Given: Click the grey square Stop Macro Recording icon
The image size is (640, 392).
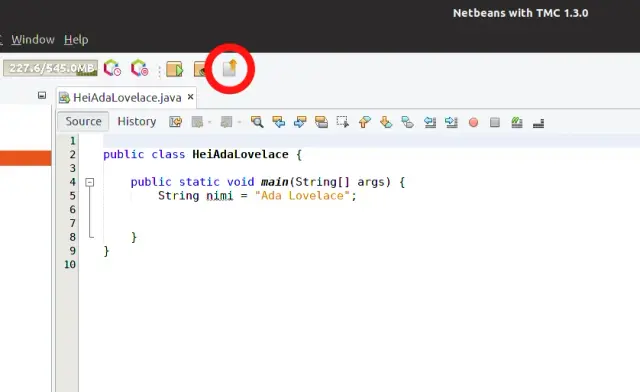Looking at the screenshot, I should pos(495,122).
